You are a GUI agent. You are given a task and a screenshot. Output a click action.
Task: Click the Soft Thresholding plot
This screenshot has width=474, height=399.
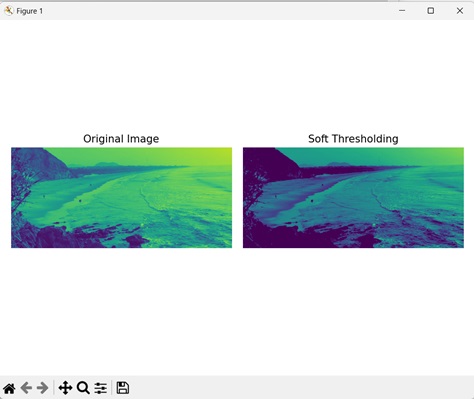pos(353,198)
